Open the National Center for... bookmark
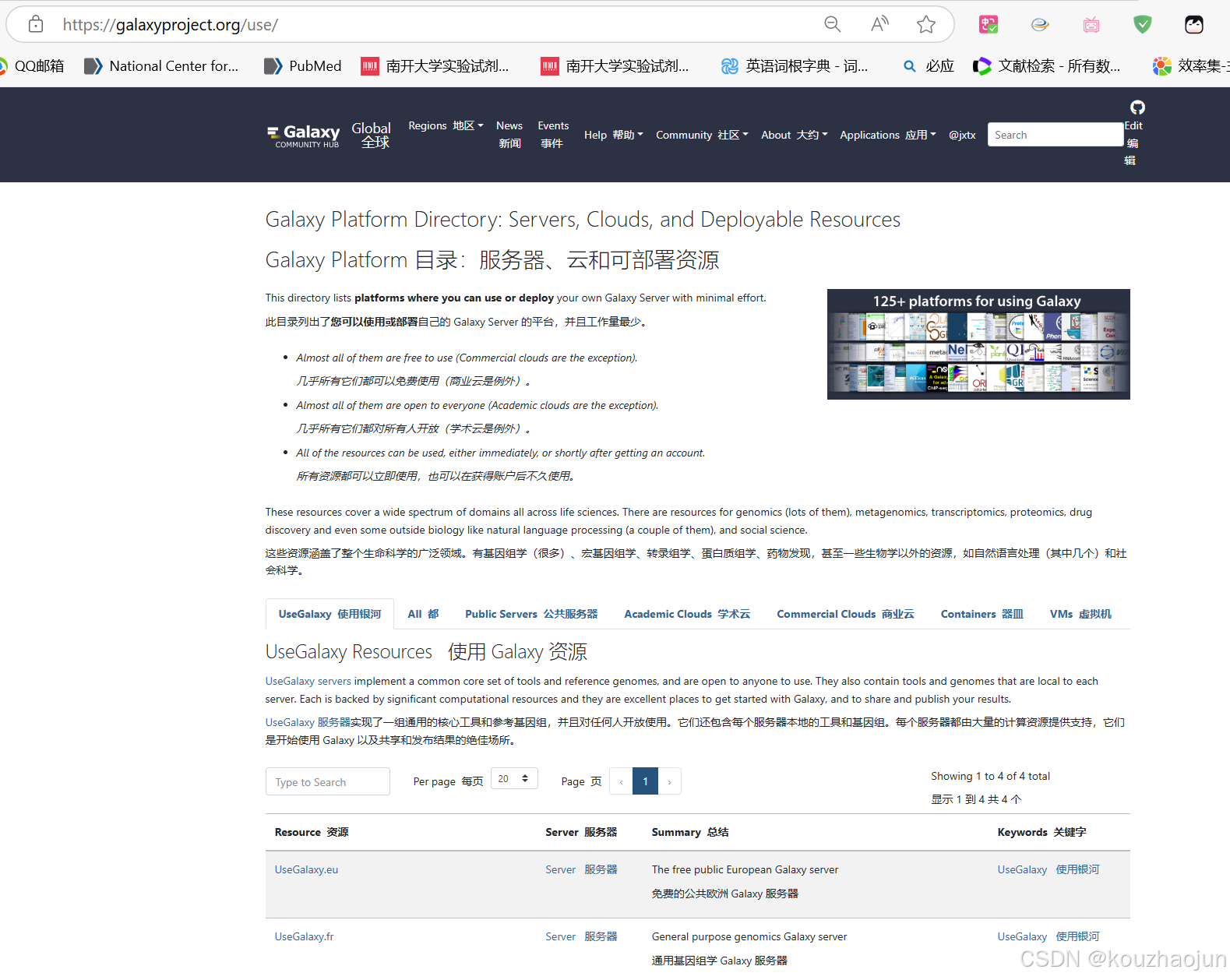This screenshot has width=1230, height=980. pyautogui.click(x=162, y=66)
